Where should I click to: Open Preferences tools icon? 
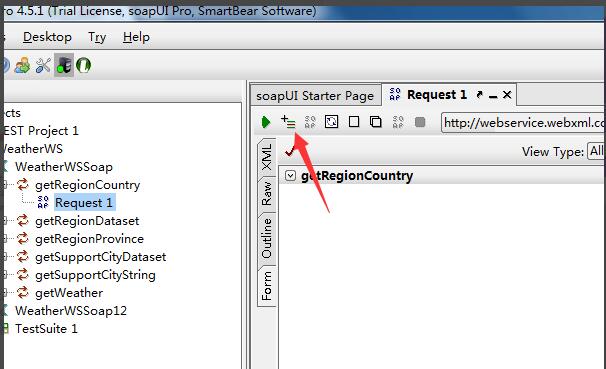(x=43, y=65)
